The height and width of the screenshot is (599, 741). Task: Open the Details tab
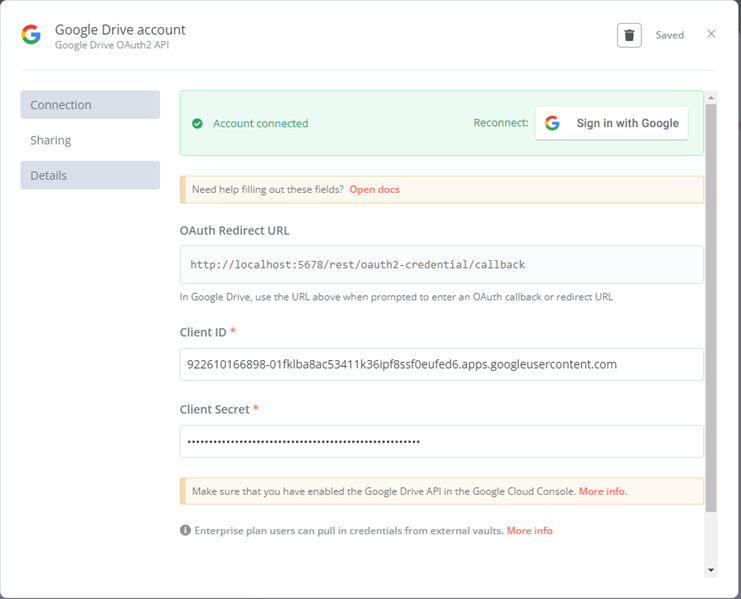click(x=90, y=175)
